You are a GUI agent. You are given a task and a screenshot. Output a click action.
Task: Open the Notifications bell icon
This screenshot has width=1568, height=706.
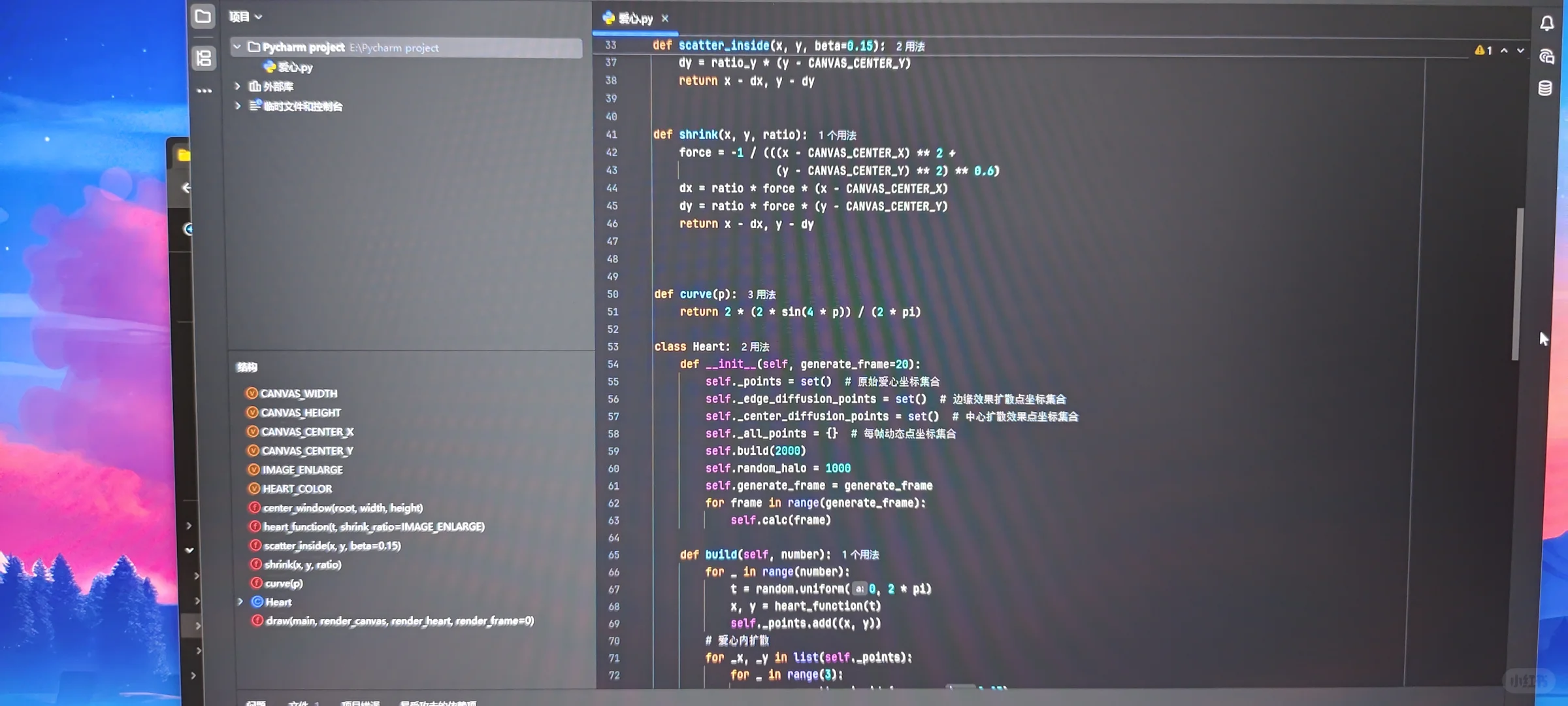pos(1546,24)
